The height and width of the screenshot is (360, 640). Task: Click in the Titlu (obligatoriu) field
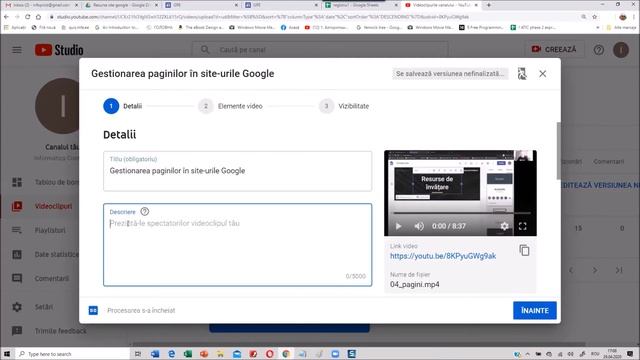point(238,171)
